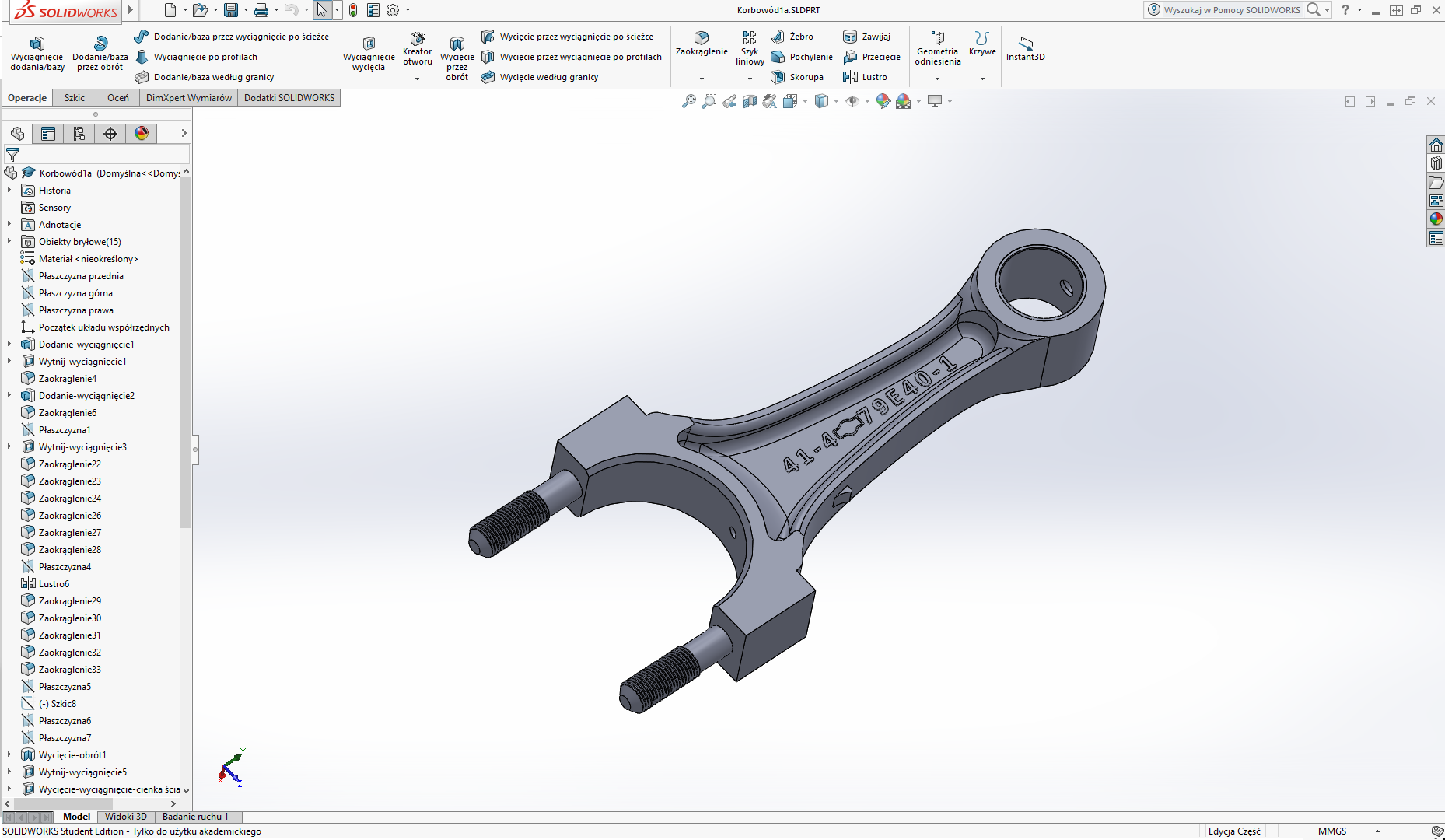Screen dimensions: 1445x840
Task: Open the Edit appearance color ball icon
Action: [883, 101]
